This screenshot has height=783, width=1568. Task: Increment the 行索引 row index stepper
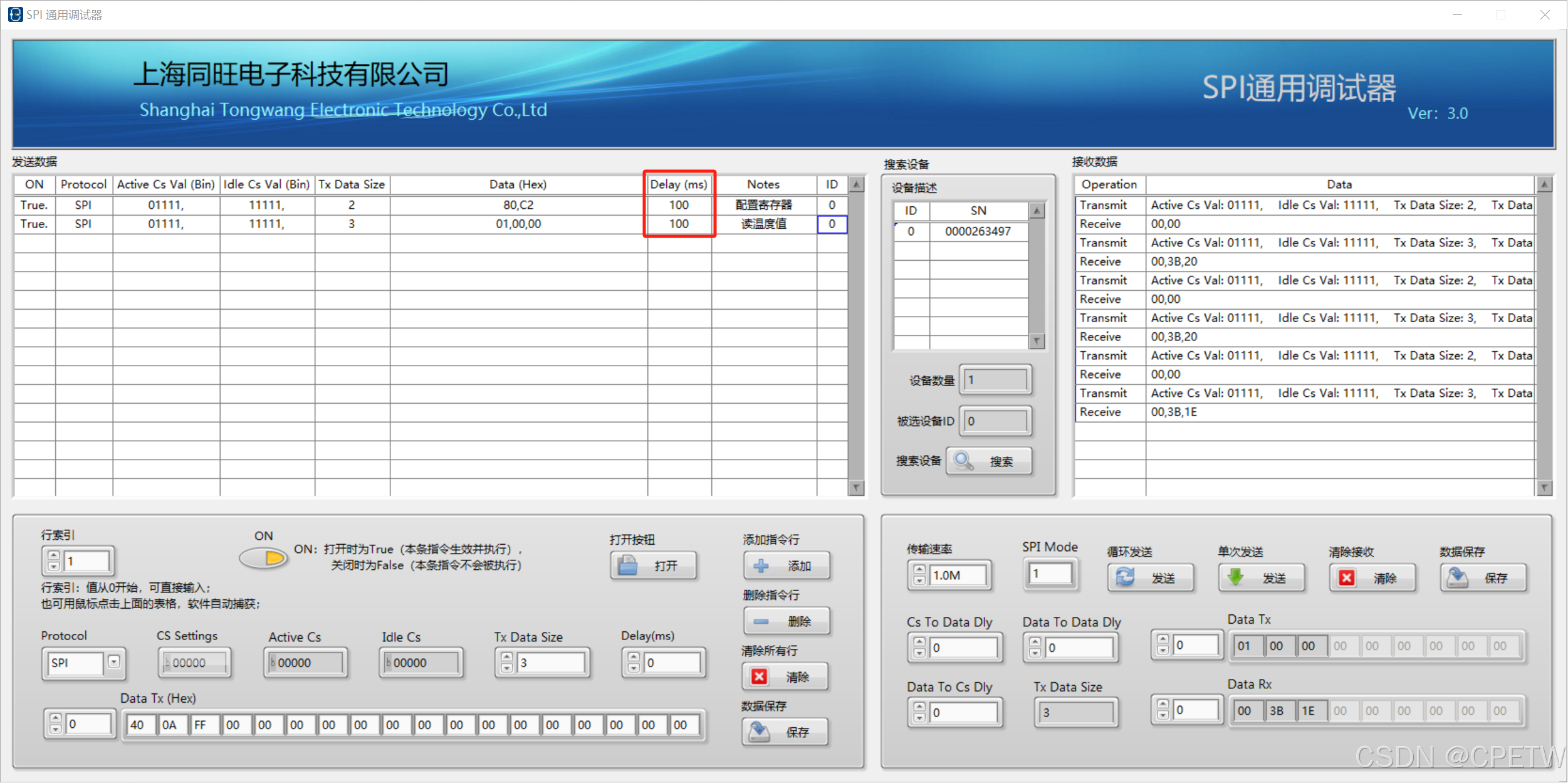[54, 555]
